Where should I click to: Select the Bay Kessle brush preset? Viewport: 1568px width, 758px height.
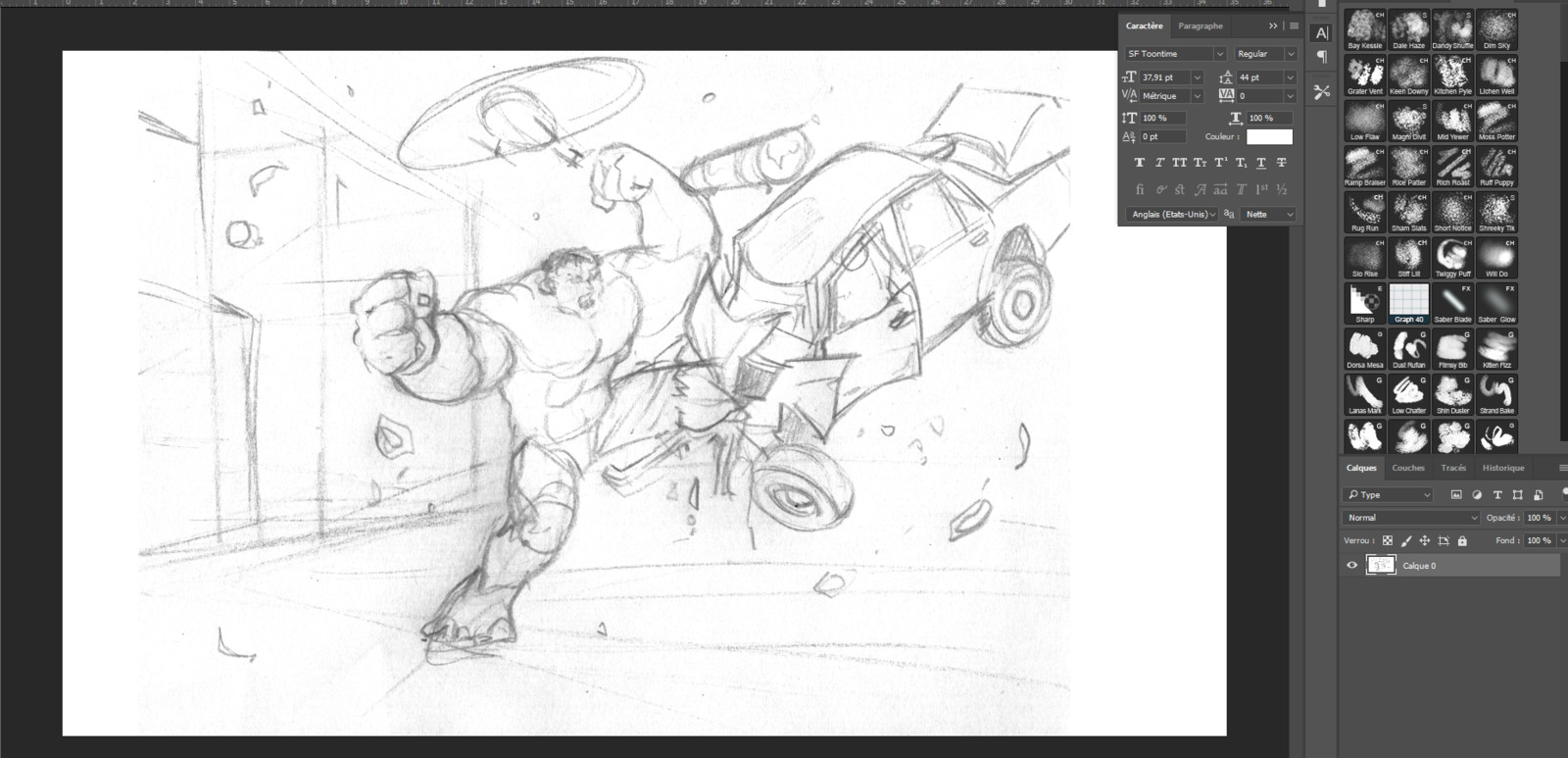(x=1364, y=30)
